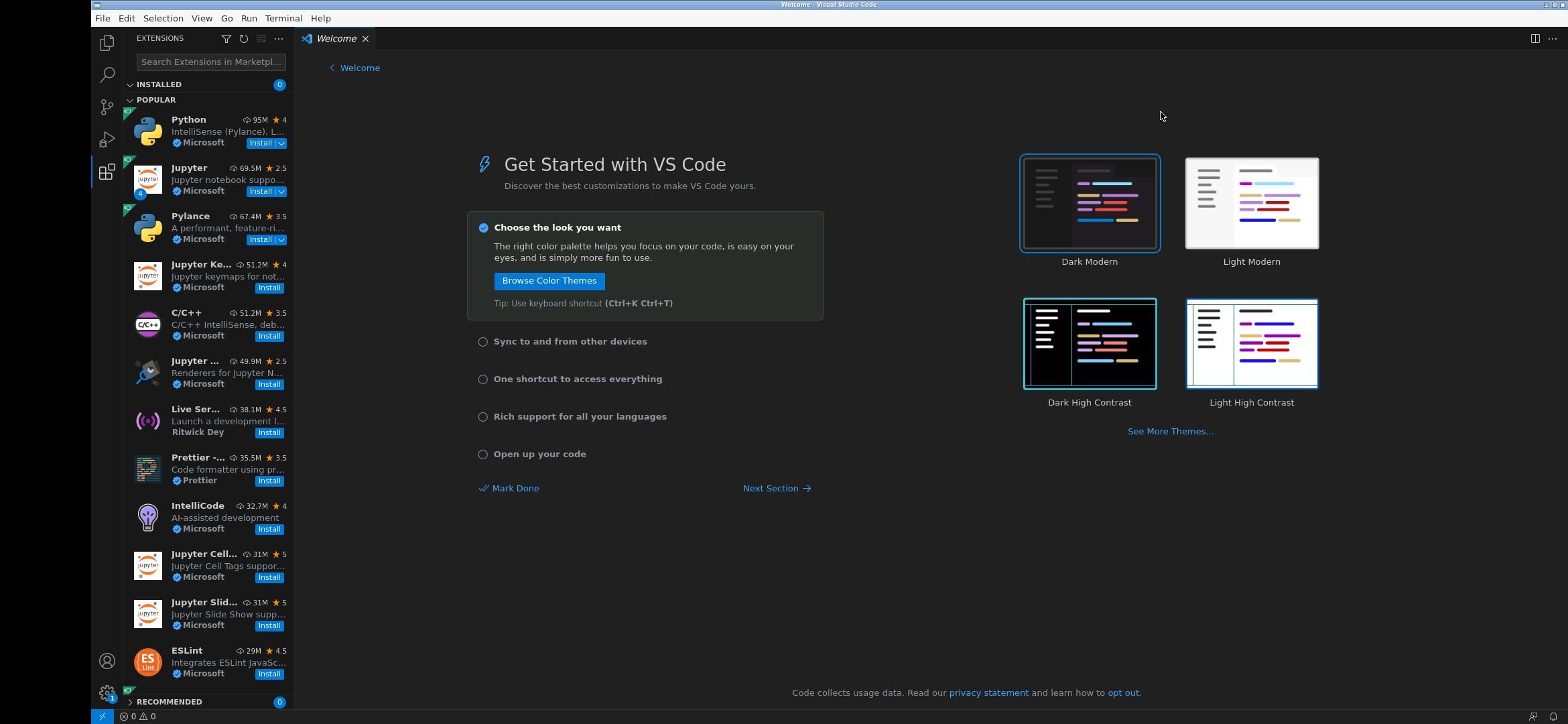This screenshot has width=1568, height=724.
Task: Clear extensions search results icon
Action: point(261,39)
